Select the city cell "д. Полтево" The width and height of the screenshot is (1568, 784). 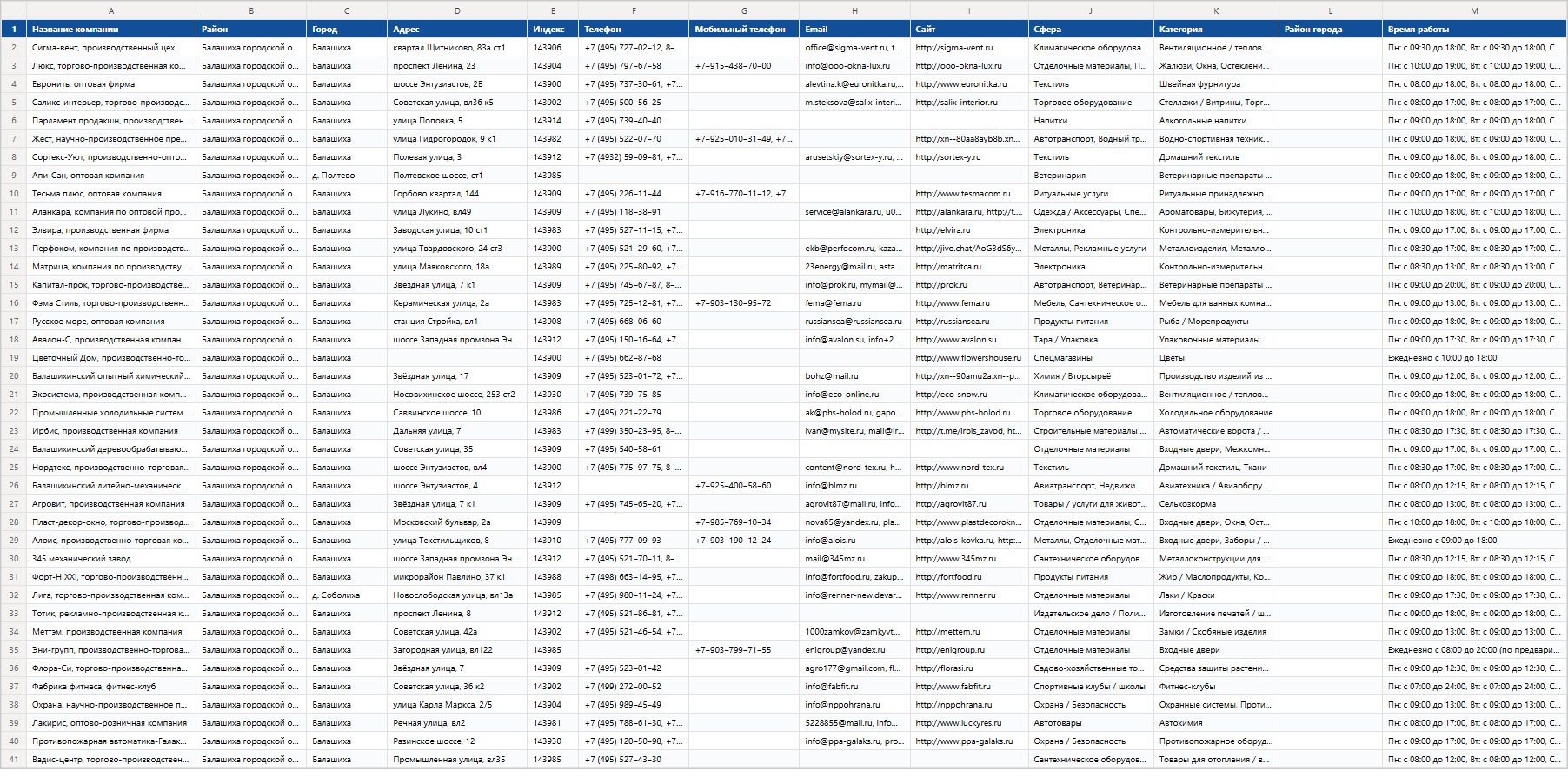(347, 176)
